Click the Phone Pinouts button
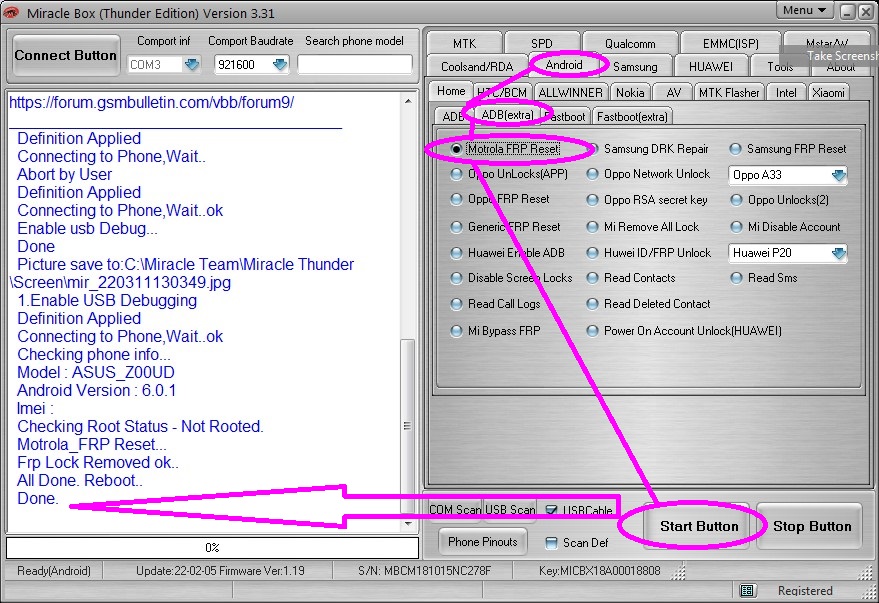This screenshot has width=879, height=603. tap(483, 542)
